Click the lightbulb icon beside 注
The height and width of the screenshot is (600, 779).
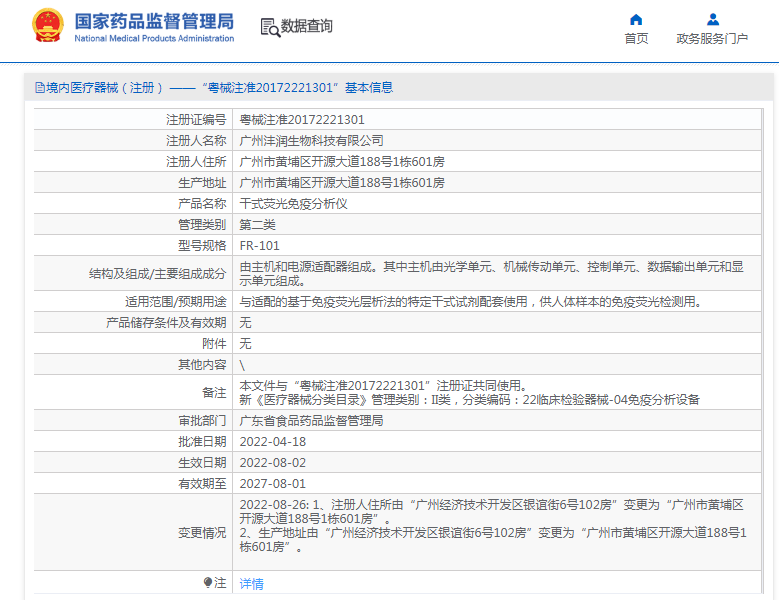208,582
